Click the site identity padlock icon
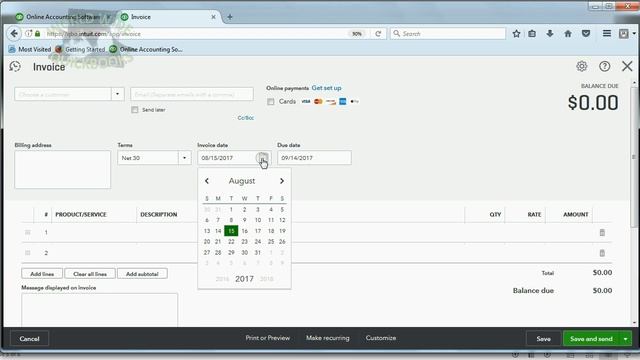The width and height of the screenshot is (640, 360). (x=38, y=33)
